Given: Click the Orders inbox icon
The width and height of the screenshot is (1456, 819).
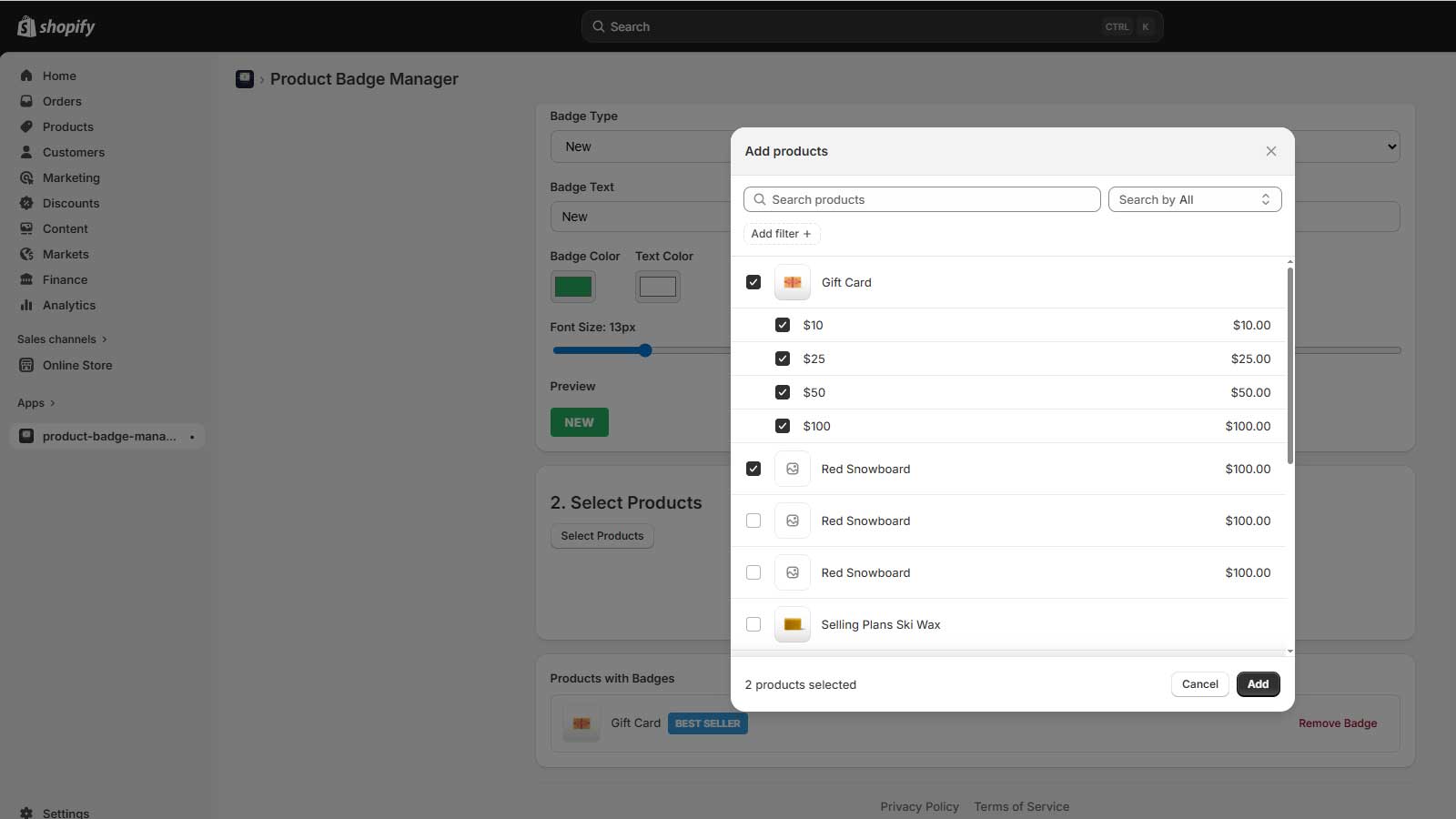Looking at the screenshot, I should coord(26,101).
